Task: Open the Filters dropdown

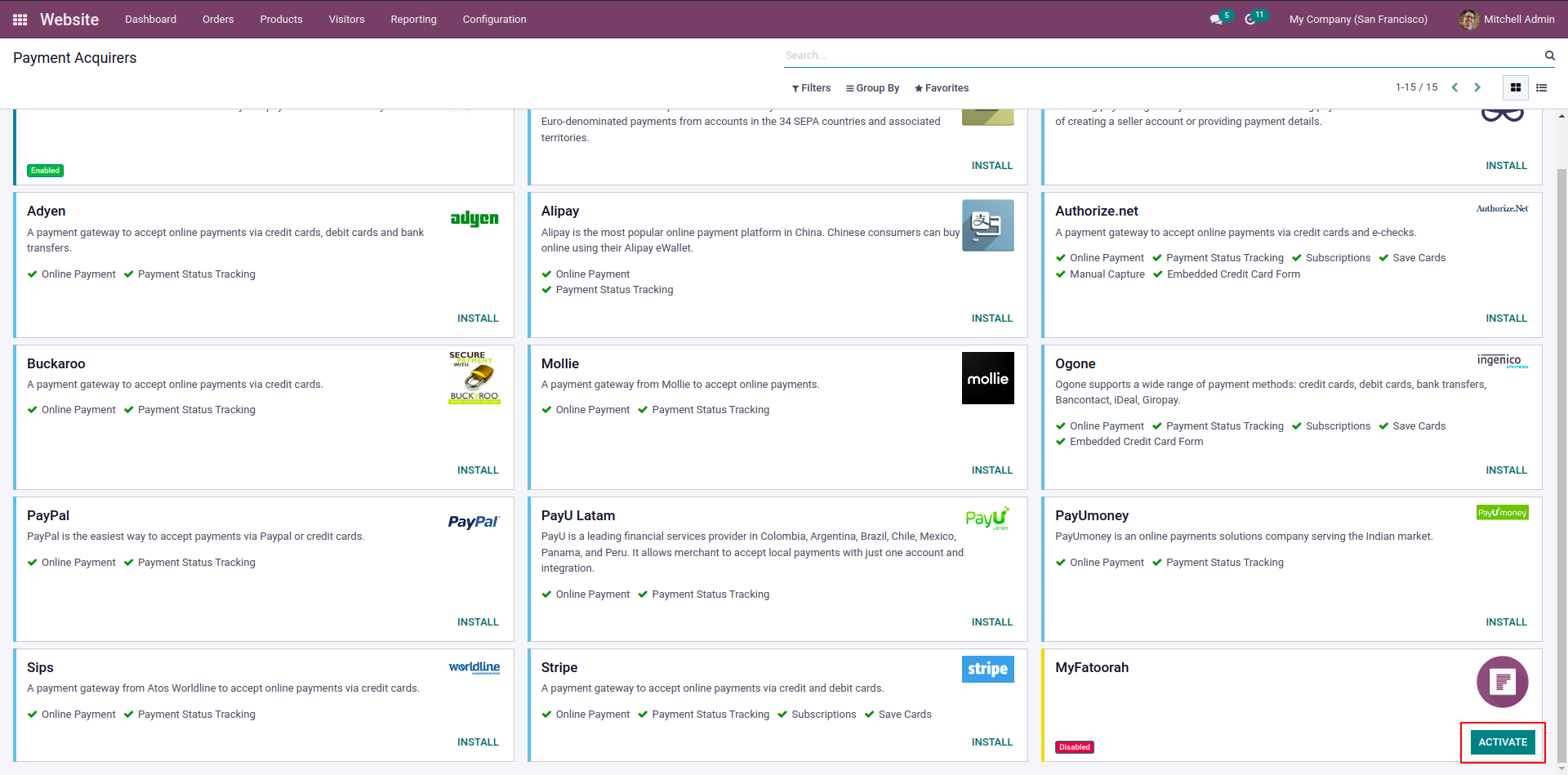Action: [811, 88]
